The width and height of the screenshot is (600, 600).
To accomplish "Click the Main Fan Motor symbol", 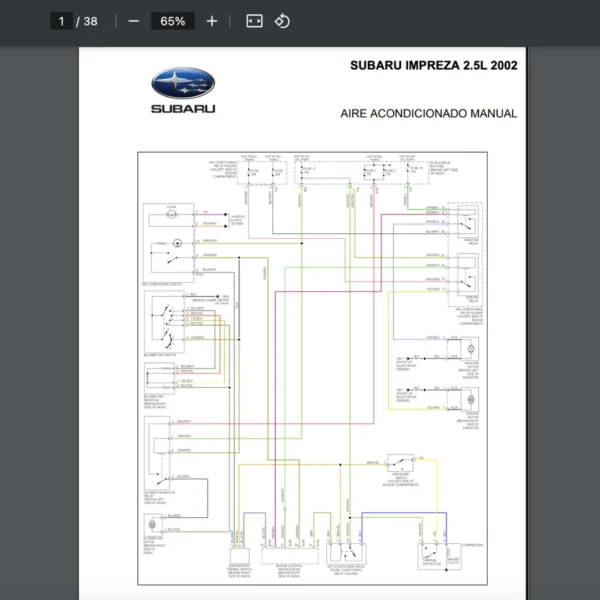I will point(467,351).
